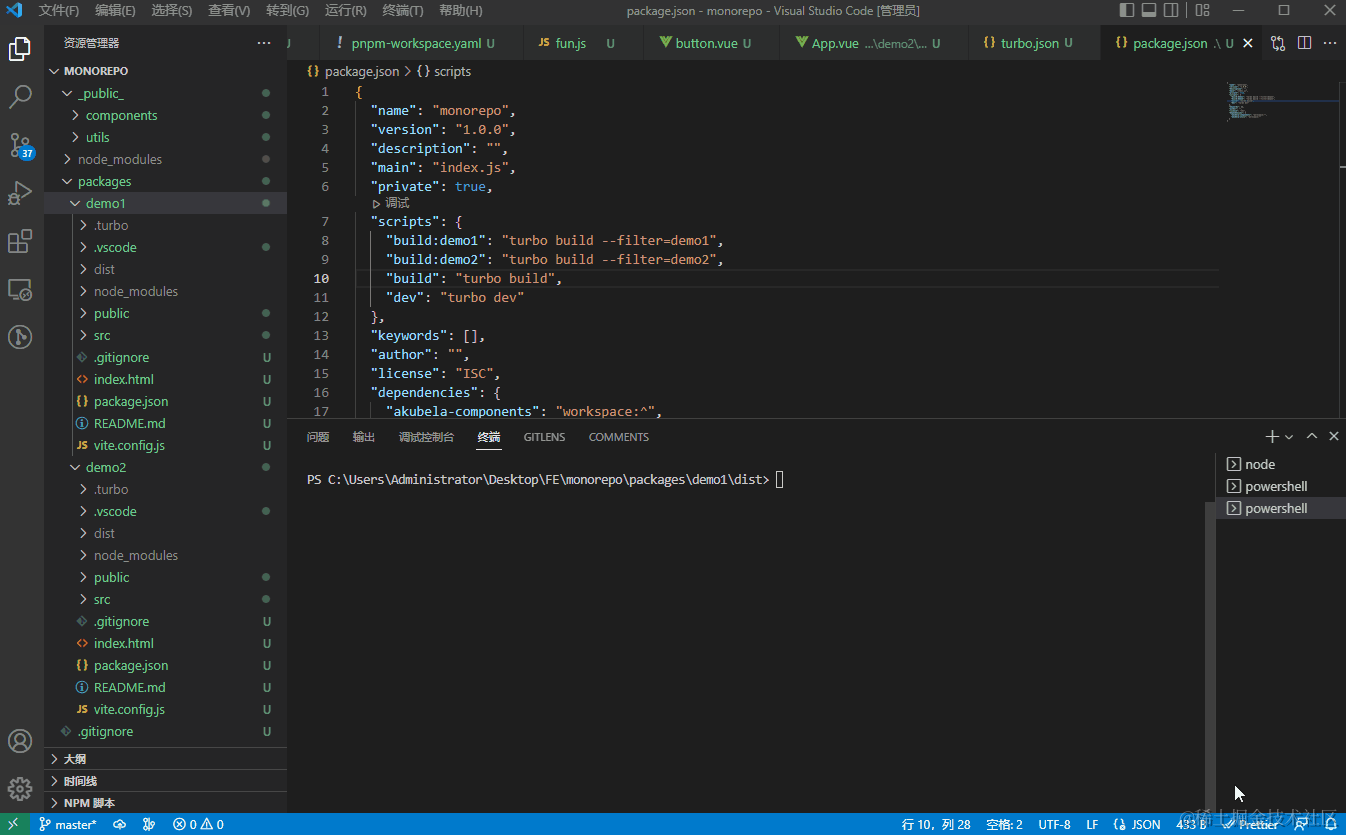
Task: Click the master branch in status bar
Action: click(68, 825)
